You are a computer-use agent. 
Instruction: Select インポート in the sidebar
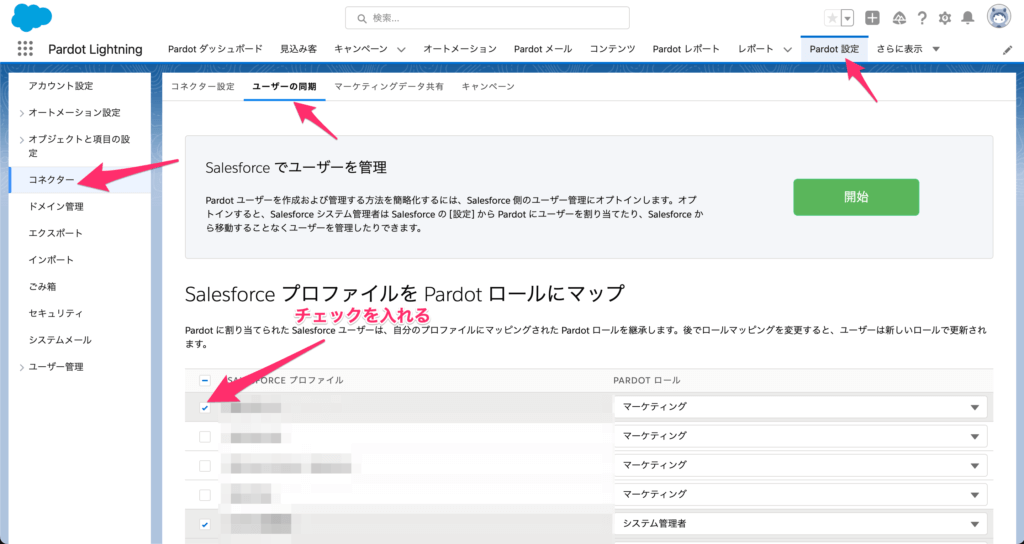click(x=51, y=260)
